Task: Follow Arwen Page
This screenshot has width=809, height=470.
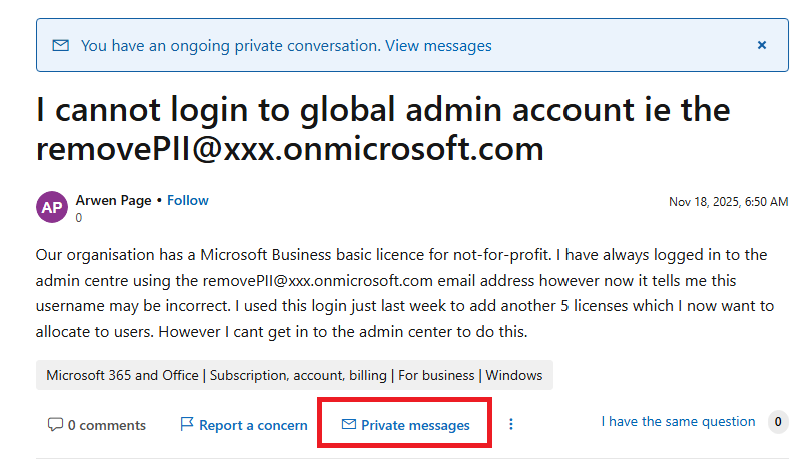Action: point(188,200)
